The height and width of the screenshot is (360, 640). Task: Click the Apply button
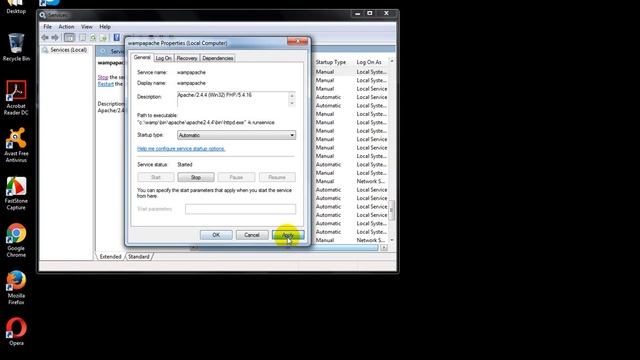point(288,235)
